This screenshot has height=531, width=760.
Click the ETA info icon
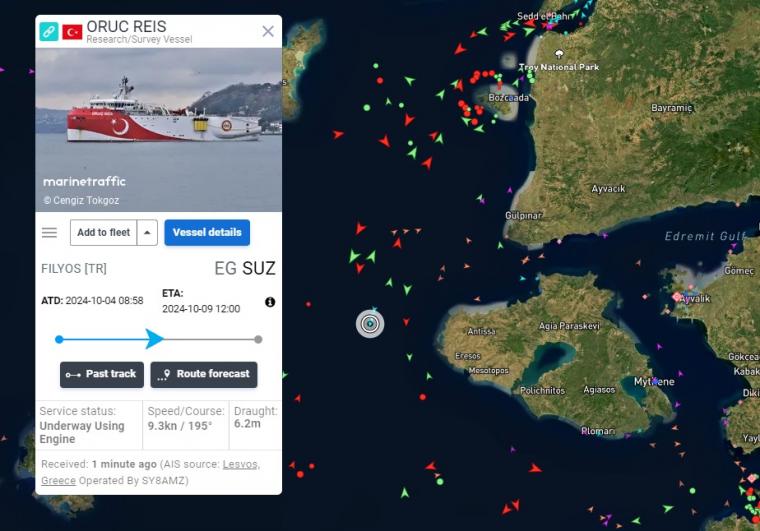click(270, 302)
